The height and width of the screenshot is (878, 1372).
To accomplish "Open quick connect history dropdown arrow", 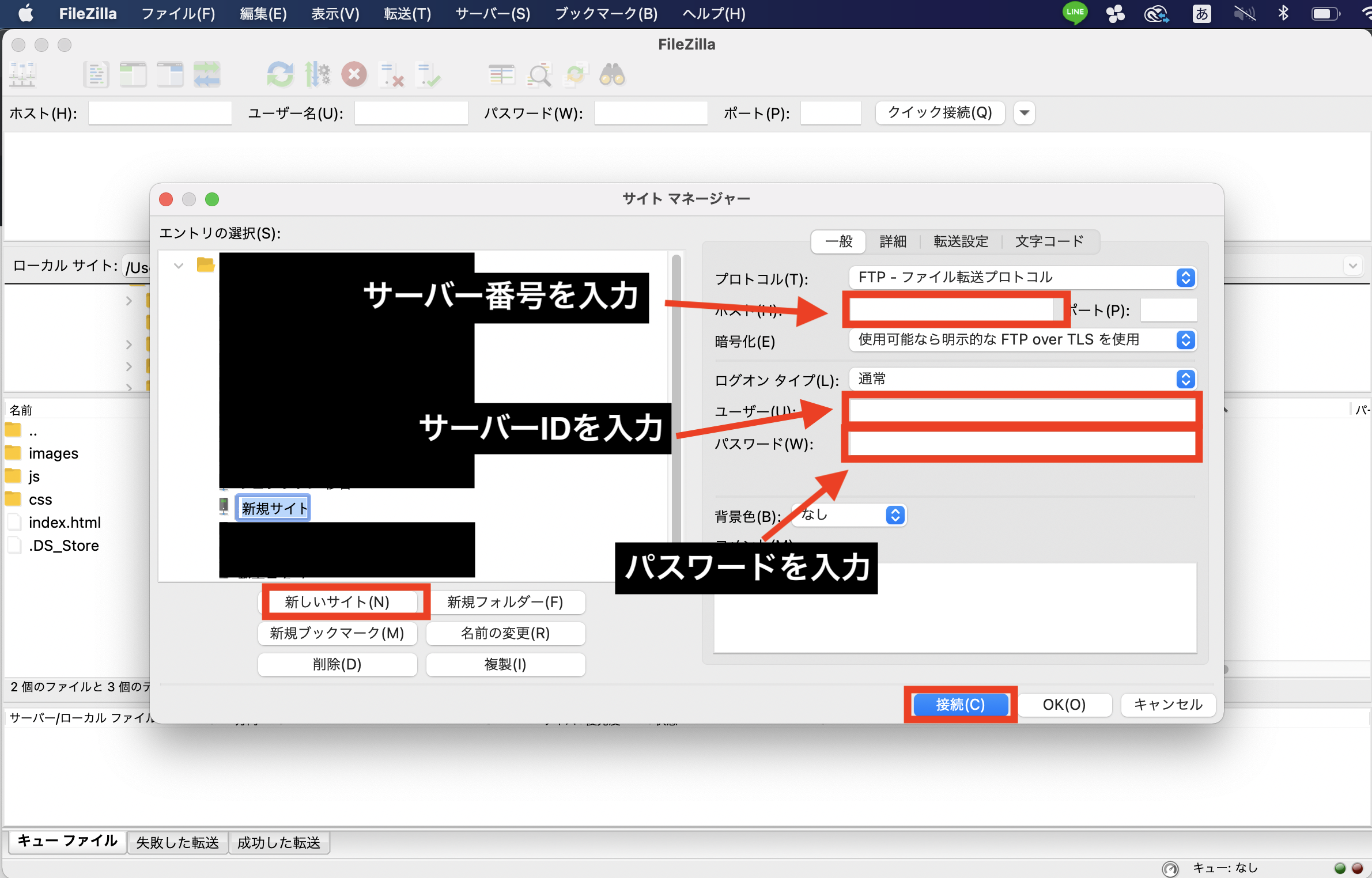I will pos(1025,113).
